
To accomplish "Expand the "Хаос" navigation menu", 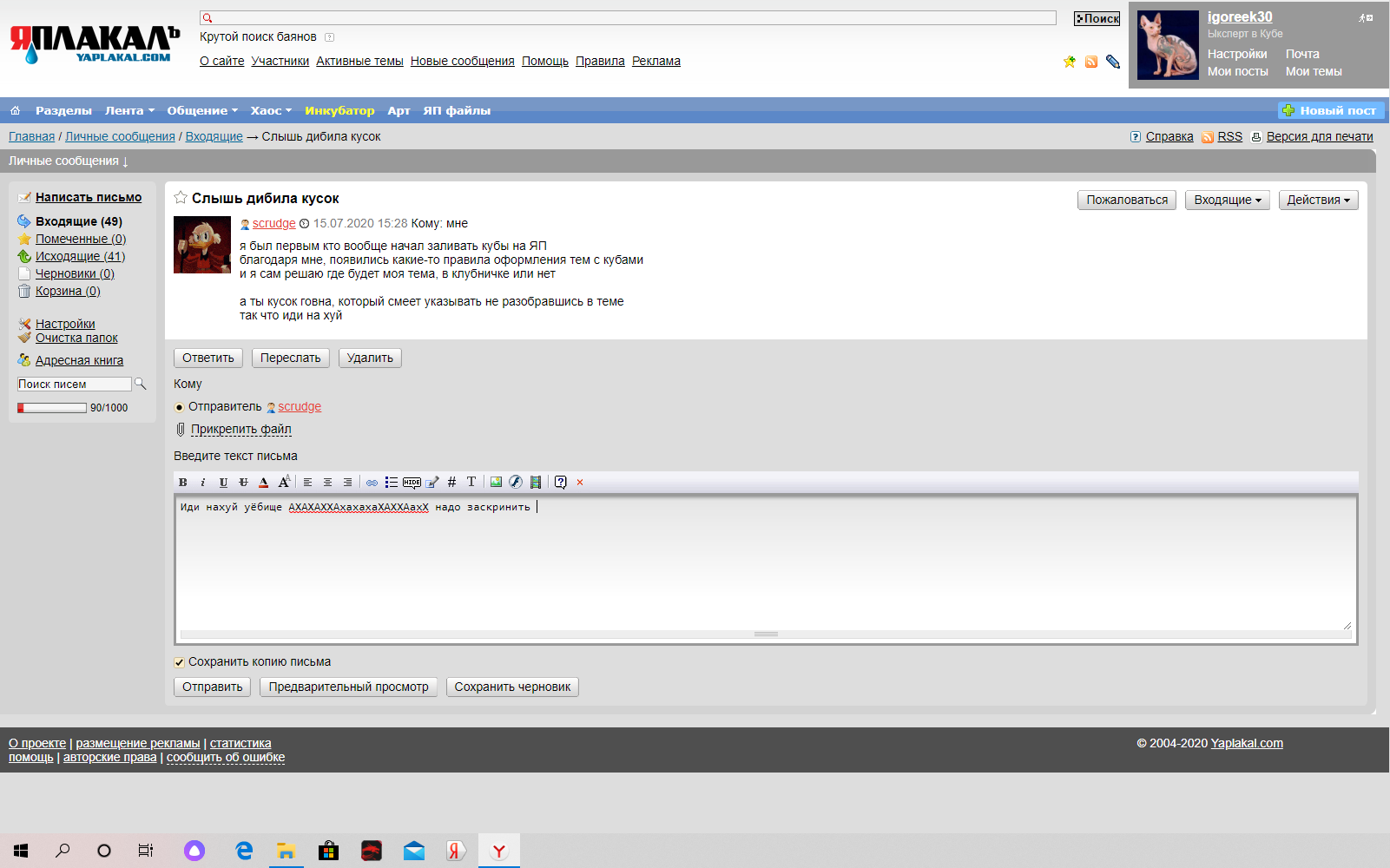I will coord(271,110).
